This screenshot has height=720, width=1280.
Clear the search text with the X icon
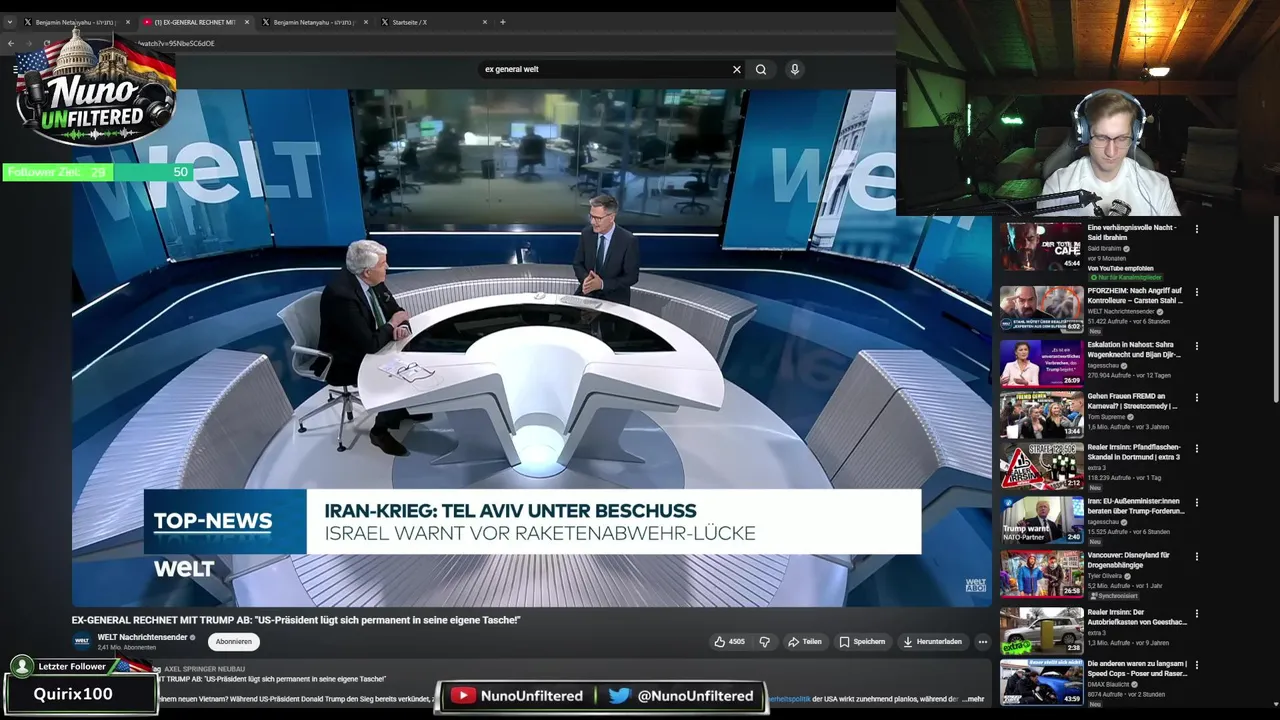click(737, 70)
